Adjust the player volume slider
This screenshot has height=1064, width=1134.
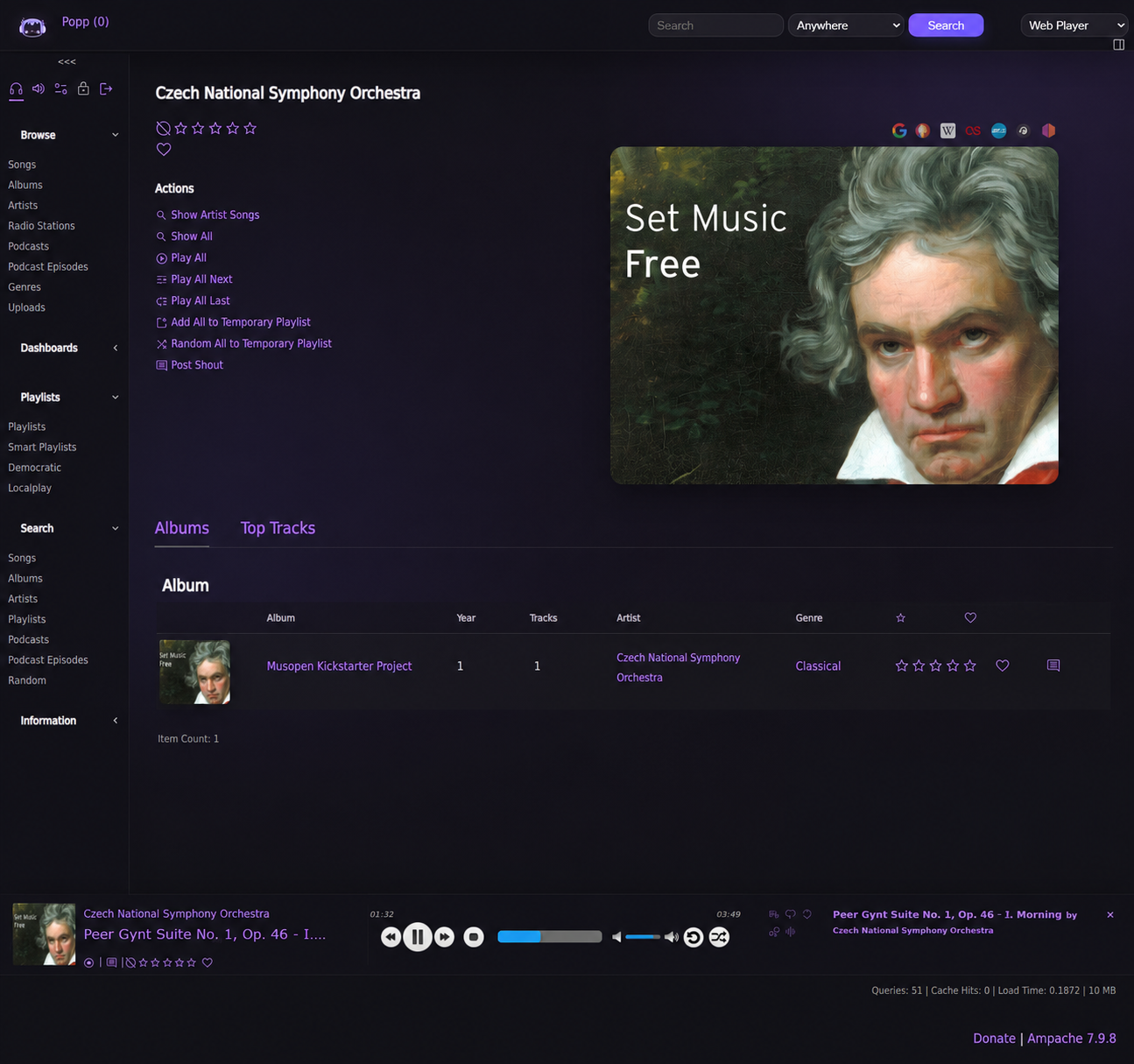643,937
